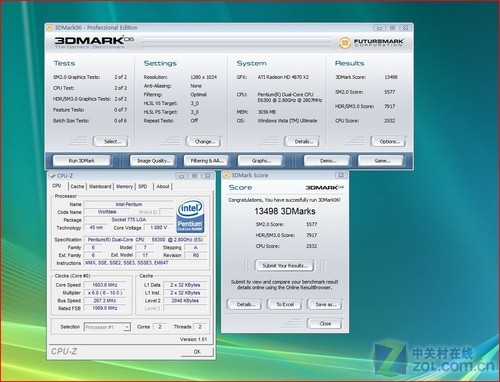500x382 pixels.
Task: Click the 3DMark06 title bar app icon
Action: point(50,28)
